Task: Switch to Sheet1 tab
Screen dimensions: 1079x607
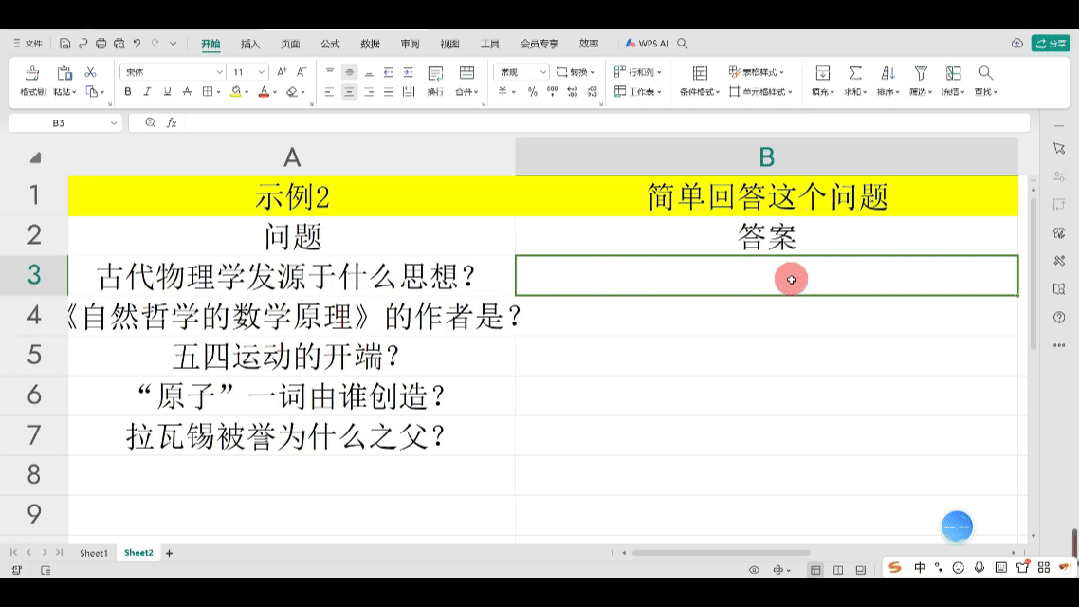Action: tap(94, 553)
